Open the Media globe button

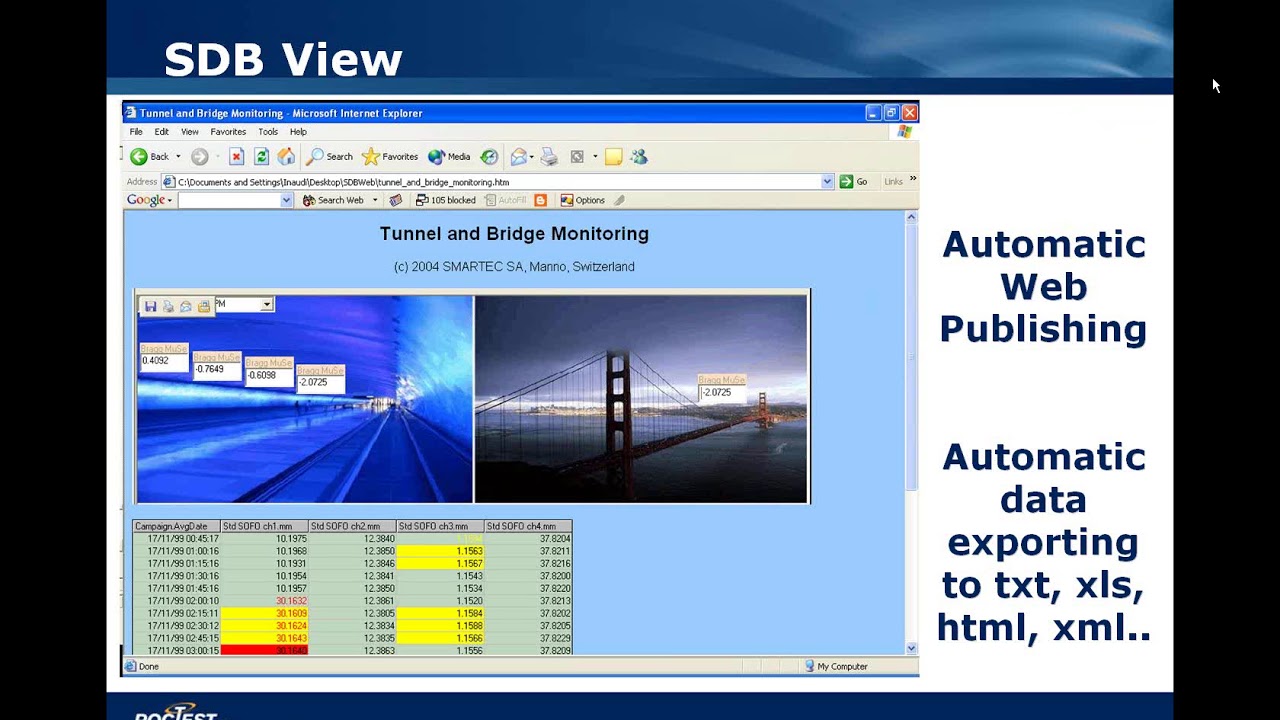point(449,156)
